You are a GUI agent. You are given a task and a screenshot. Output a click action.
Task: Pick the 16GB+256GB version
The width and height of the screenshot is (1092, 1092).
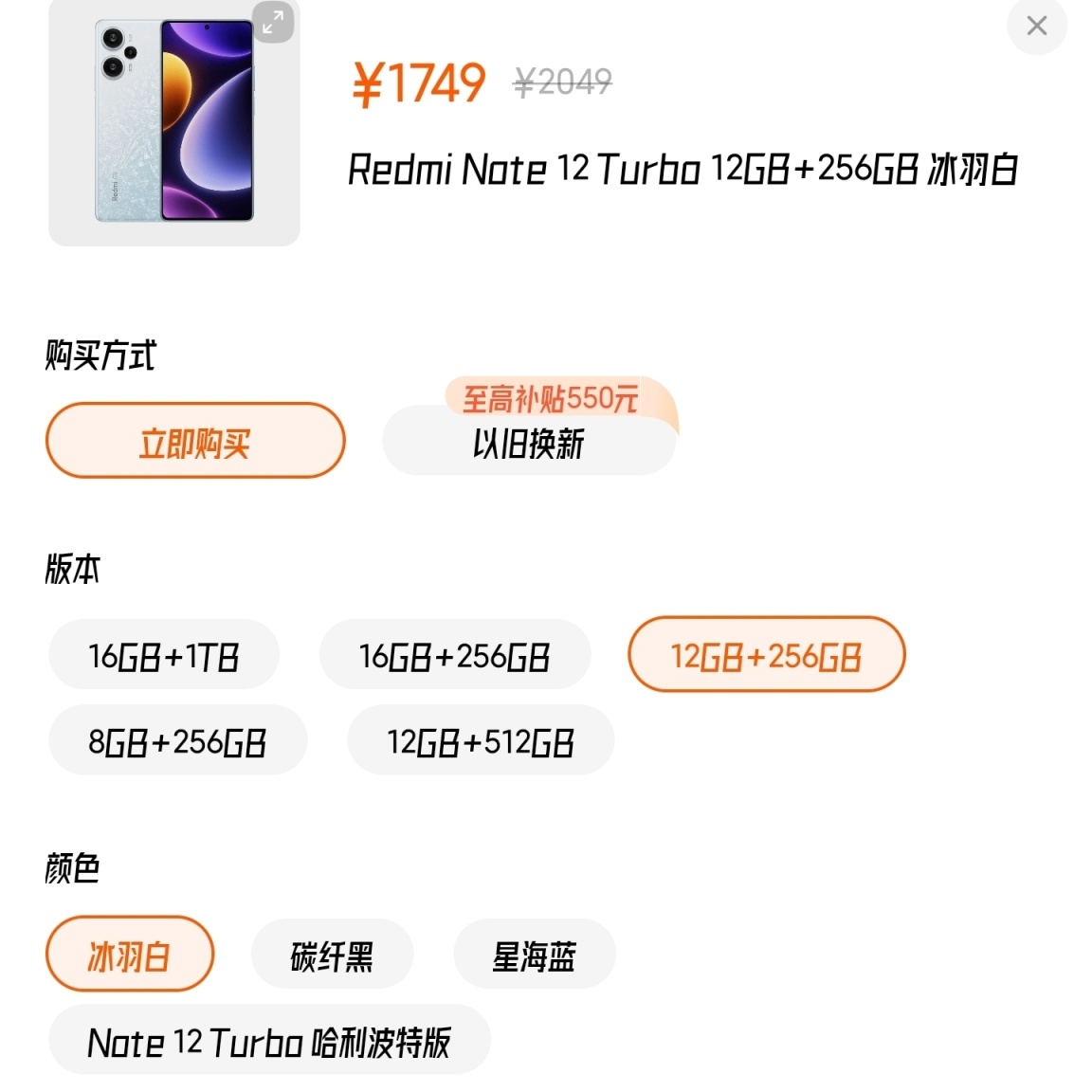[x=455, y=655]
